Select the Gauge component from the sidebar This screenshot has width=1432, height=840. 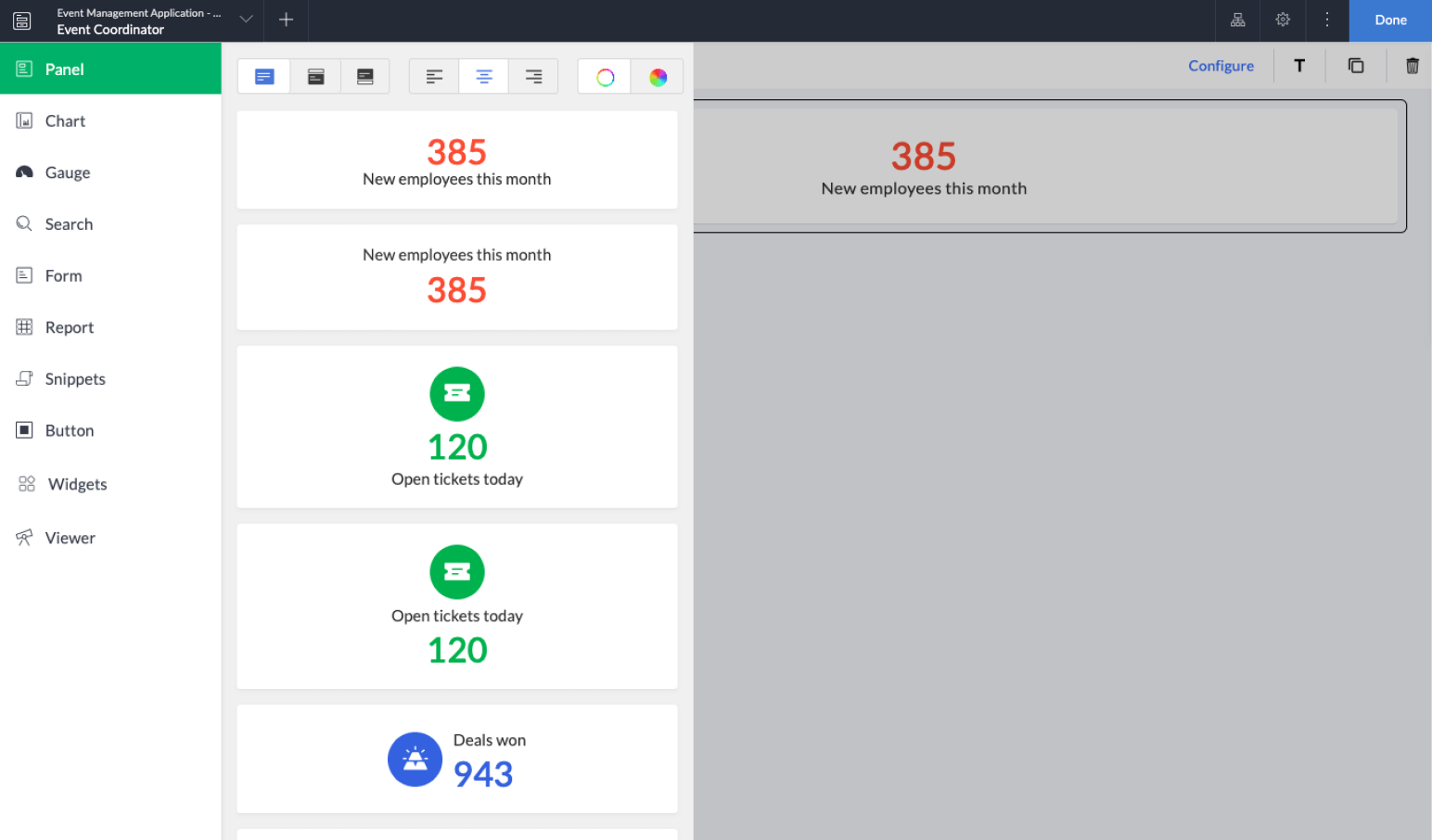coord(67,172)
